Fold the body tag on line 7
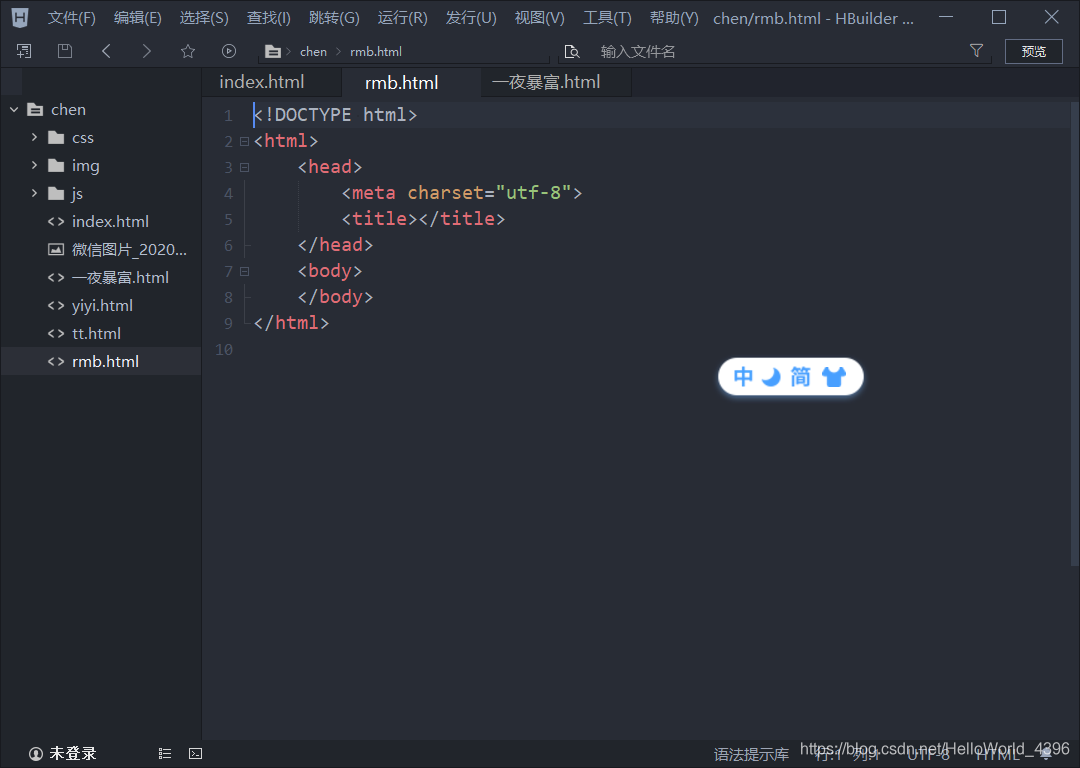 (x=244, y=271)
